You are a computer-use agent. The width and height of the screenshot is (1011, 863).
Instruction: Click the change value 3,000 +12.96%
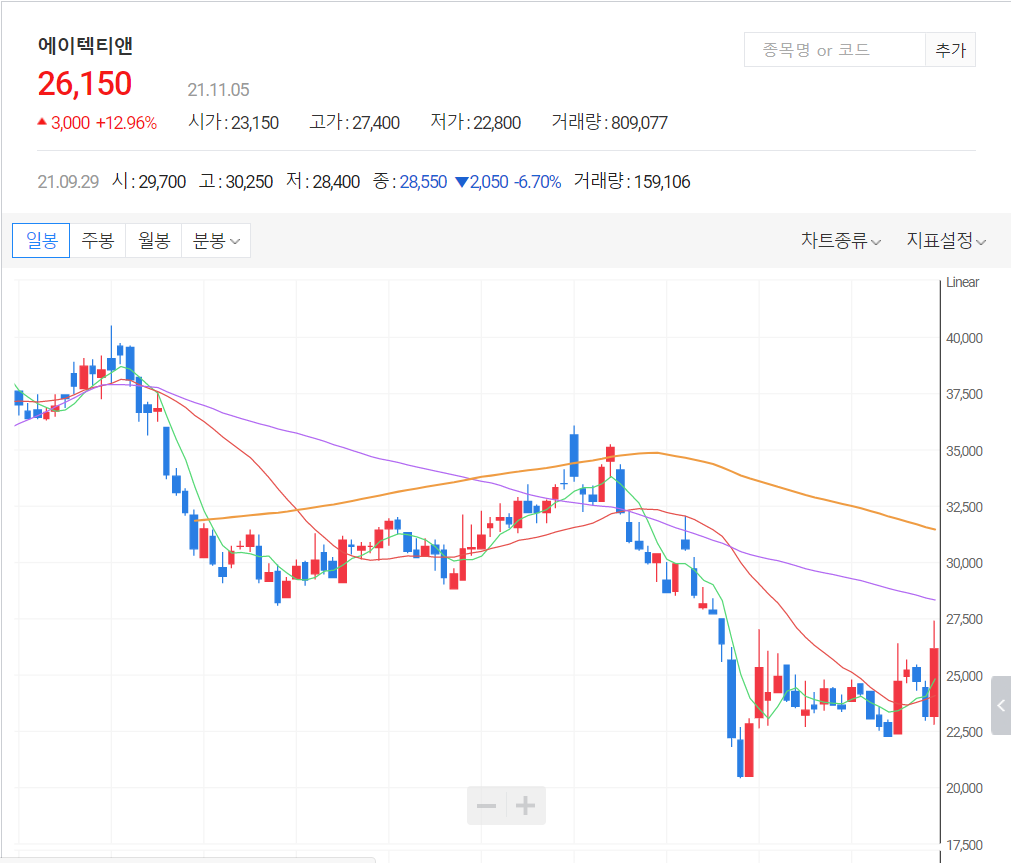pyautogui.click(x=97, y=123)
